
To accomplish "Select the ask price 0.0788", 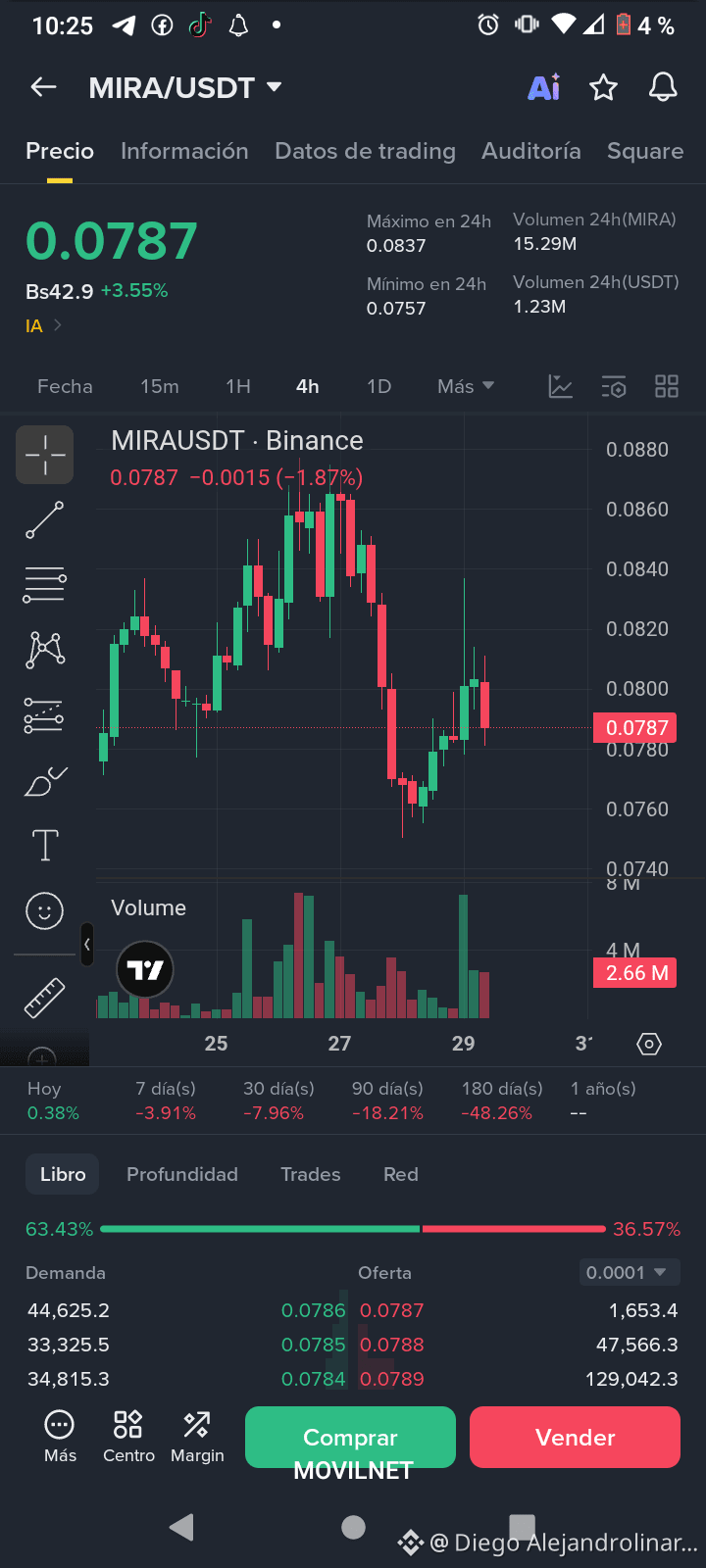I will click(x=392, y=1345).
